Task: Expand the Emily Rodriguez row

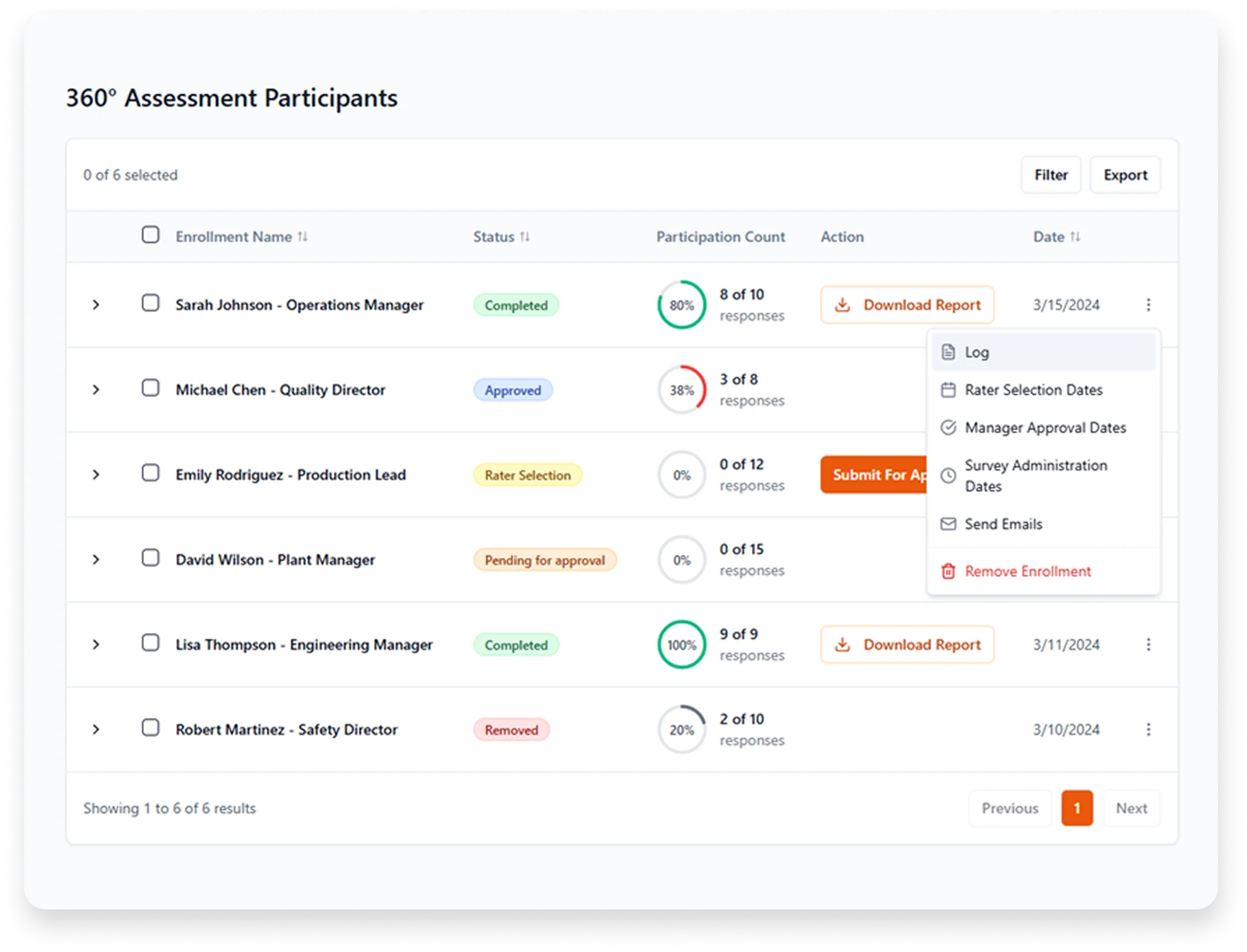Action: pos(96,475)
